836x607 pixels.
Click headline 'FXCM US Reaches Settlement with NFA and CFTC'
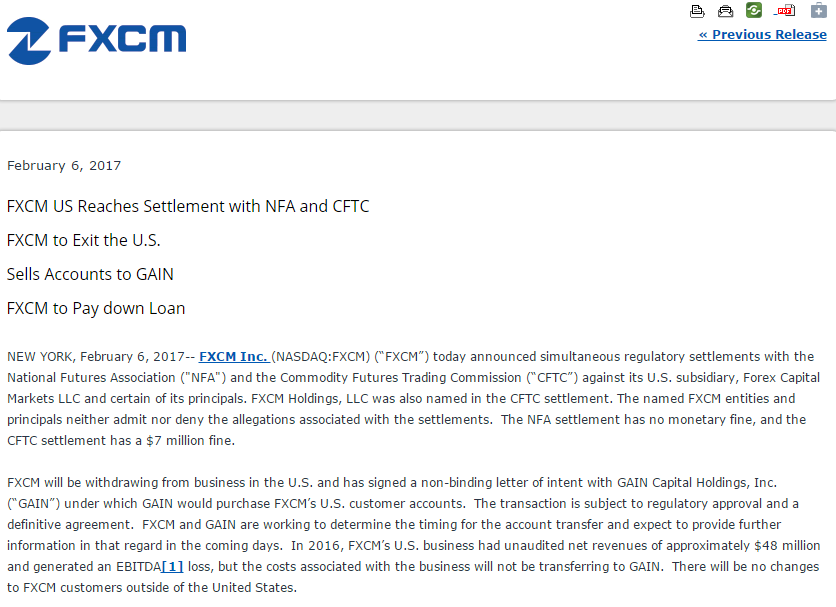tap(188, 207)
